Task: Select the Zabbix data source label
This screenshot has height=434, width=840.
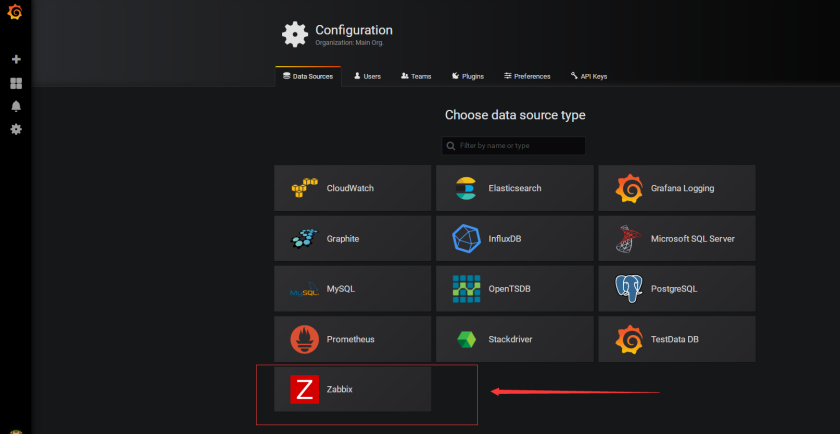Action: (x=340, y=389)
